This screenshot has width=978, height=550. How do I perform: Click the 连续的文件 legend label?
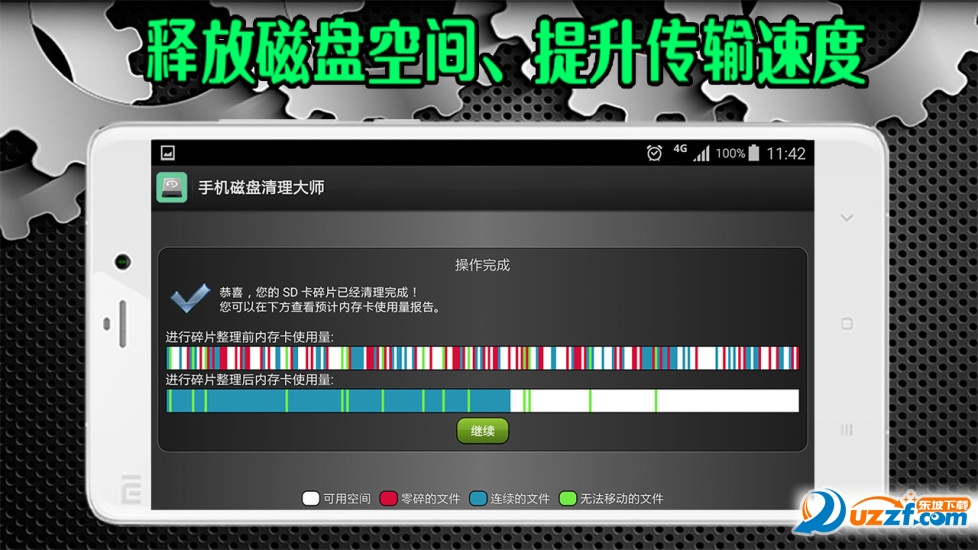click(520, 499)
